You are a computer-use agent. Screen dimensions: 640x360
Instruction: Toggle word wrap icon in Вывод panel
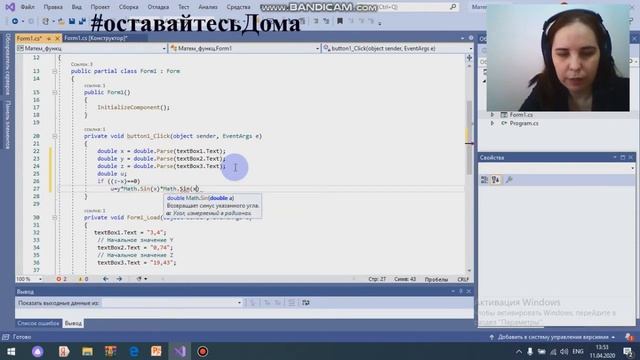[x=306, y=303]
